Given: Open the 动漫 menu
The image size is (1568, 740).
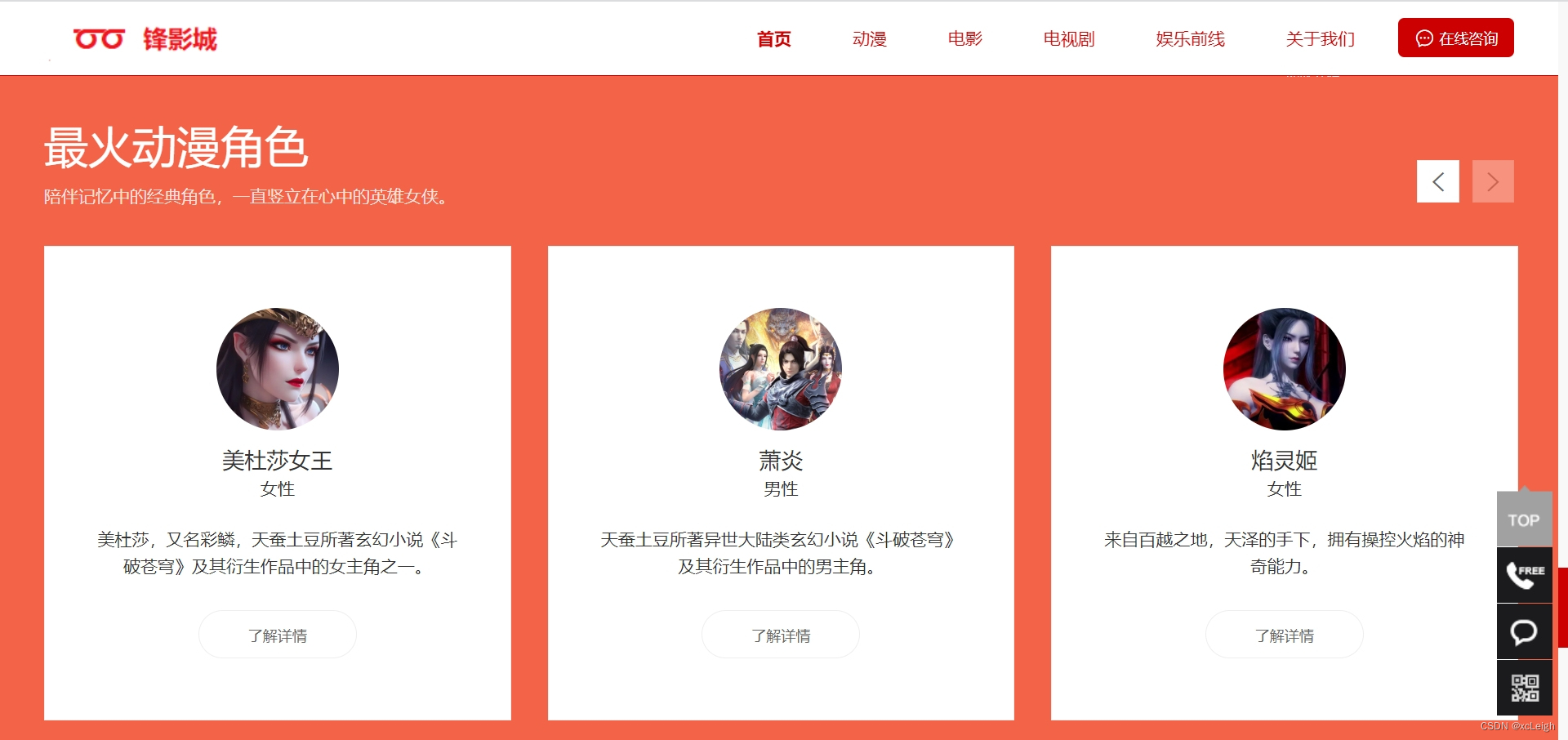Looking at the screenshot, I should pyautogui.click(x=869, y=38).
